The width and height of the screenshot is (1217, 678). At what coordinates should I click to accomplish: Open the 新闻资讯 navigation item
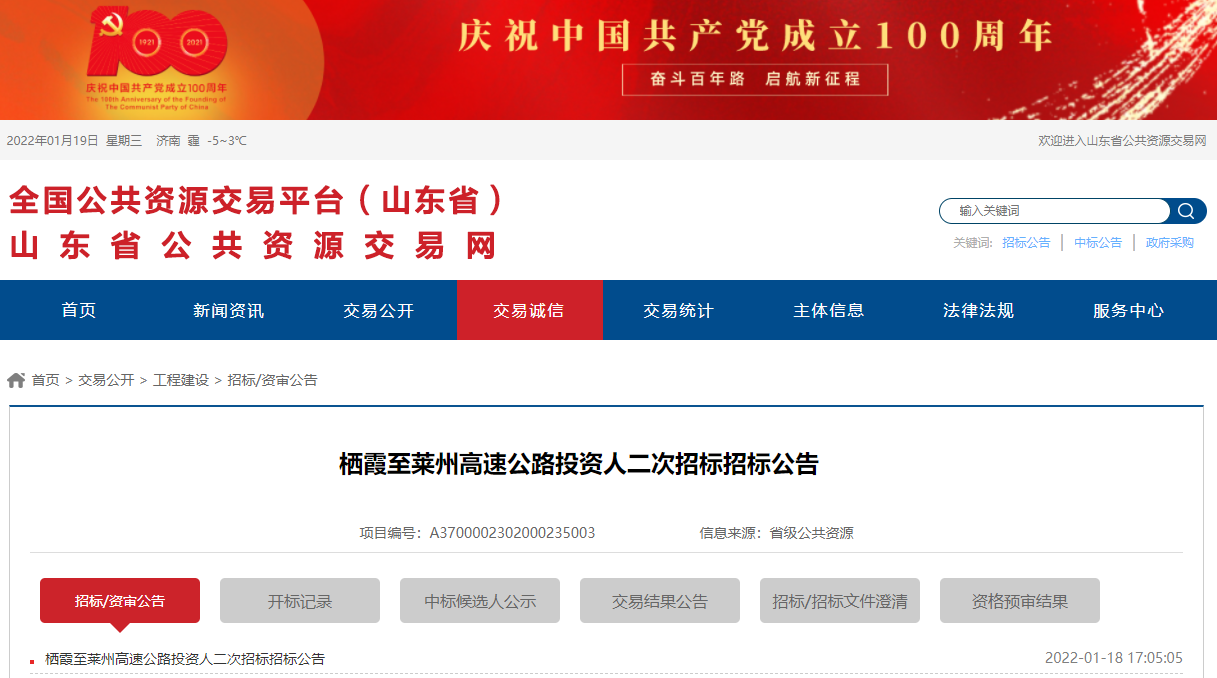coord(229,310)
